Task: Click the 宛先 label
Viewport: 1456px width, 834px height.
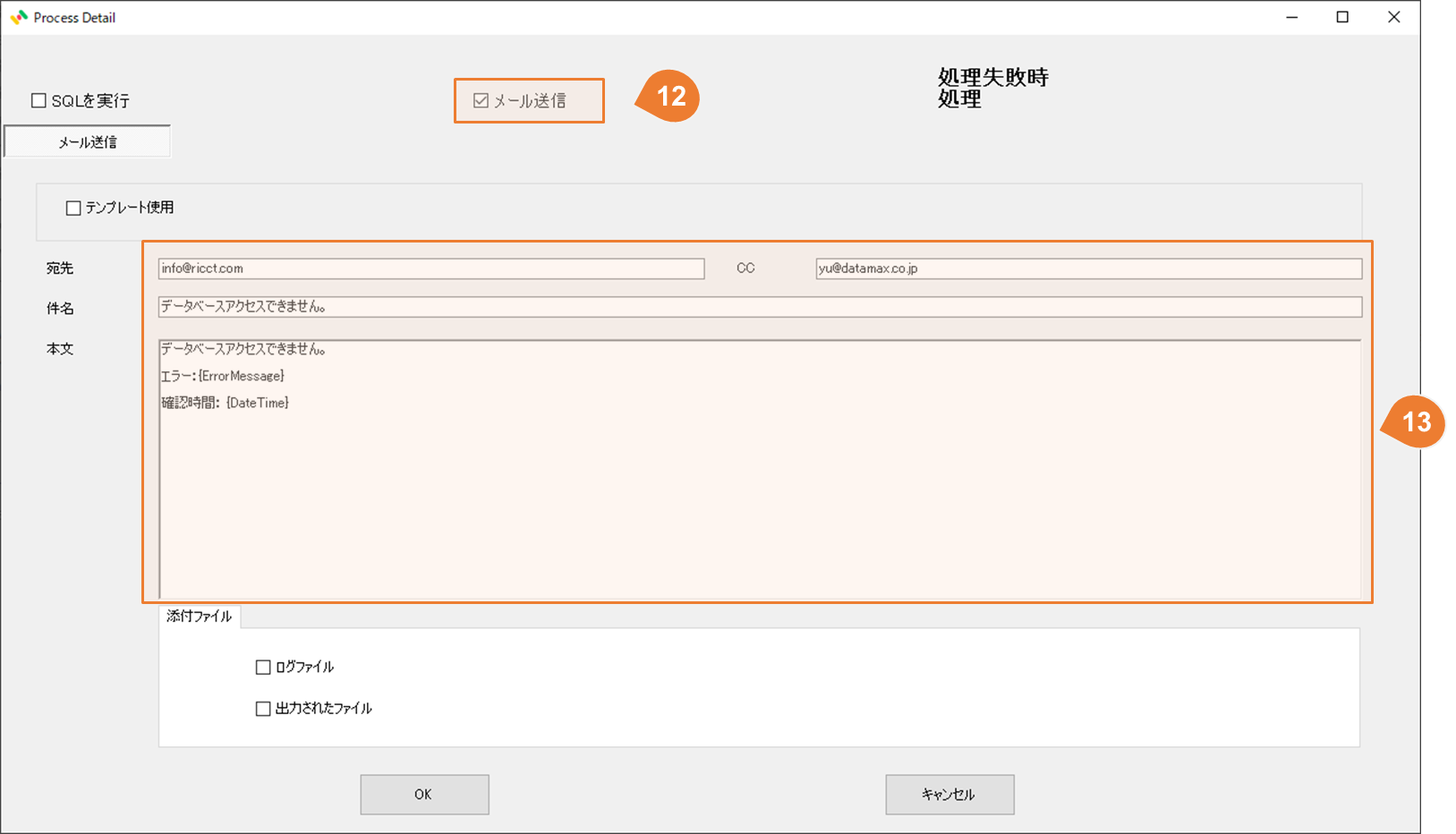Action: pos(60,268)
